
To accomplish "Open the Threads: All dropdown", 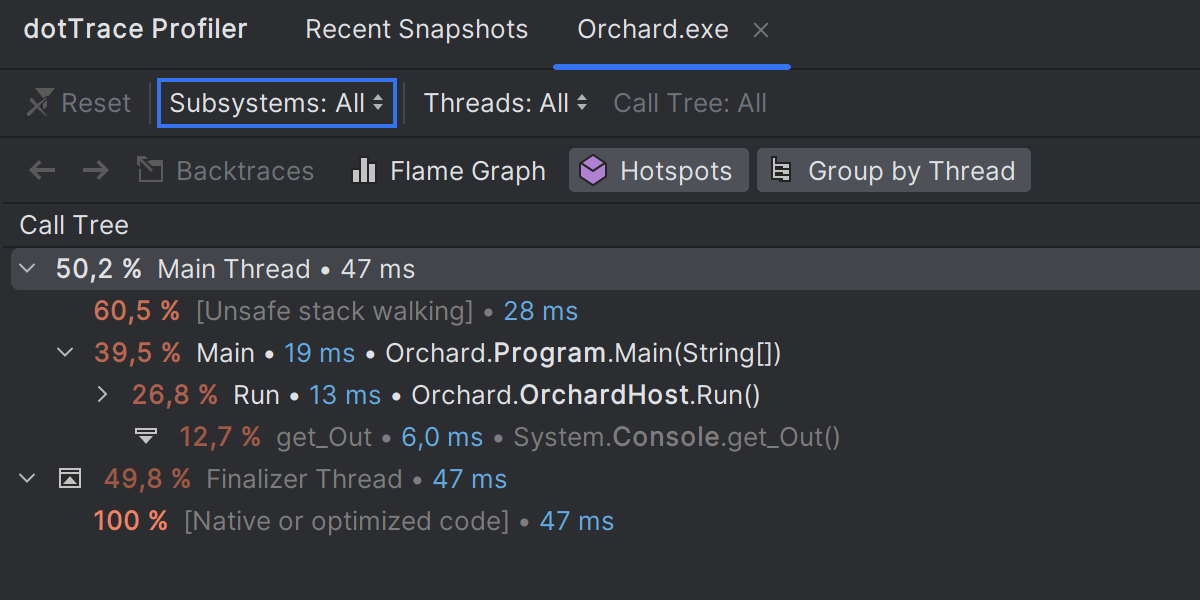I will click(505, 103).
